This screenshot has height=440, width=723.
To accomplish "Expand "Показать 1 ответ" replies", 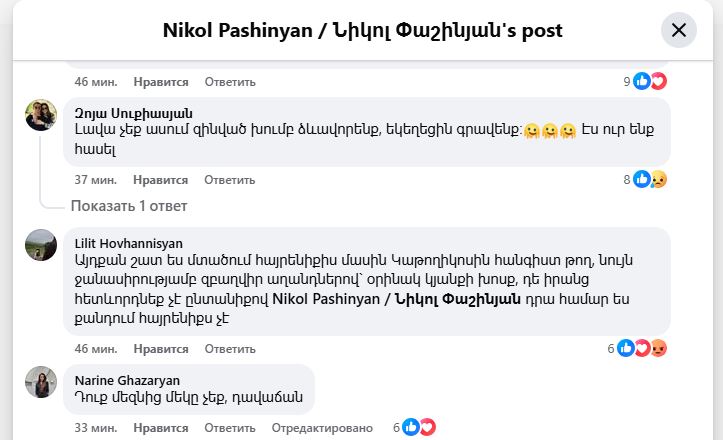I will [x=128, y=206].
